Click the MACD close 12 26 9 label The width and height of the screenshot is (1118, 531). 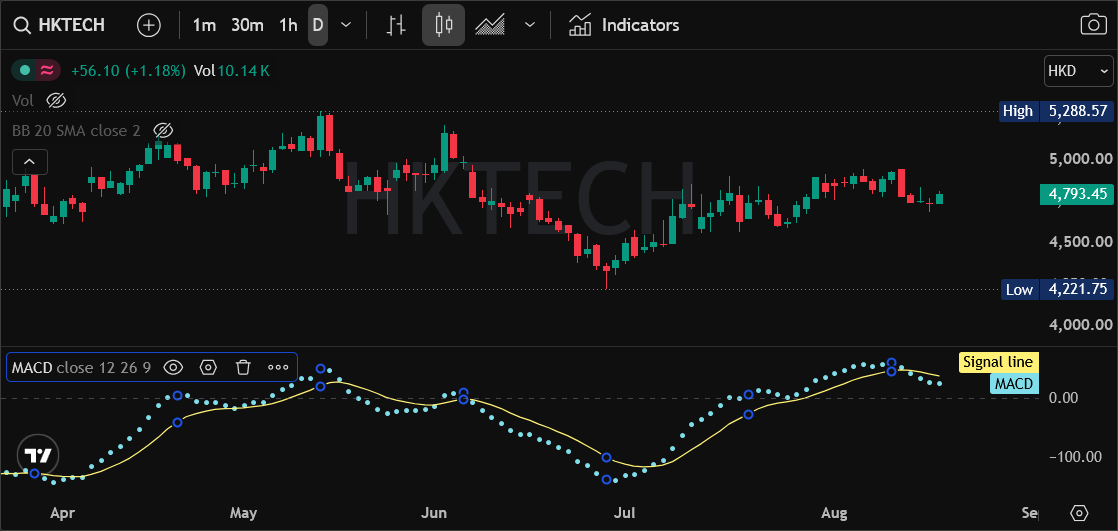(82, 367)
